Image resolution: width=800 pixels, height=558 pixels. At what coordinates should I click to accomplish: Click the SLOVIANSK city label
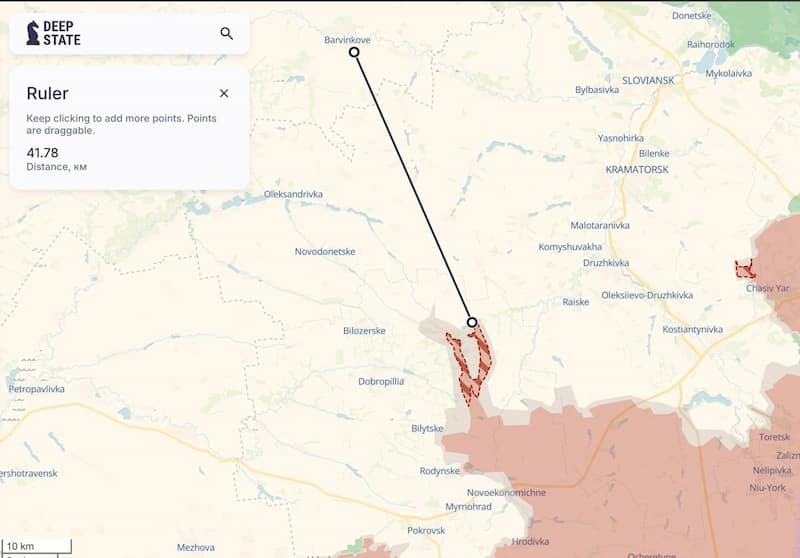point(648,81)
